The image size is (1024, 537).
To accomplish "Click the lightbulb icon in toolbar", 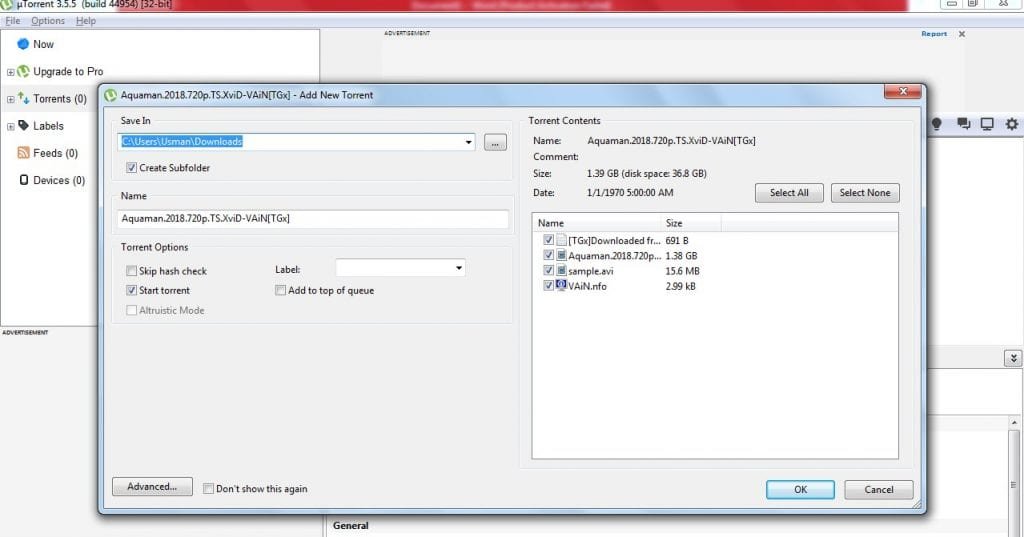I will point(937,124).
